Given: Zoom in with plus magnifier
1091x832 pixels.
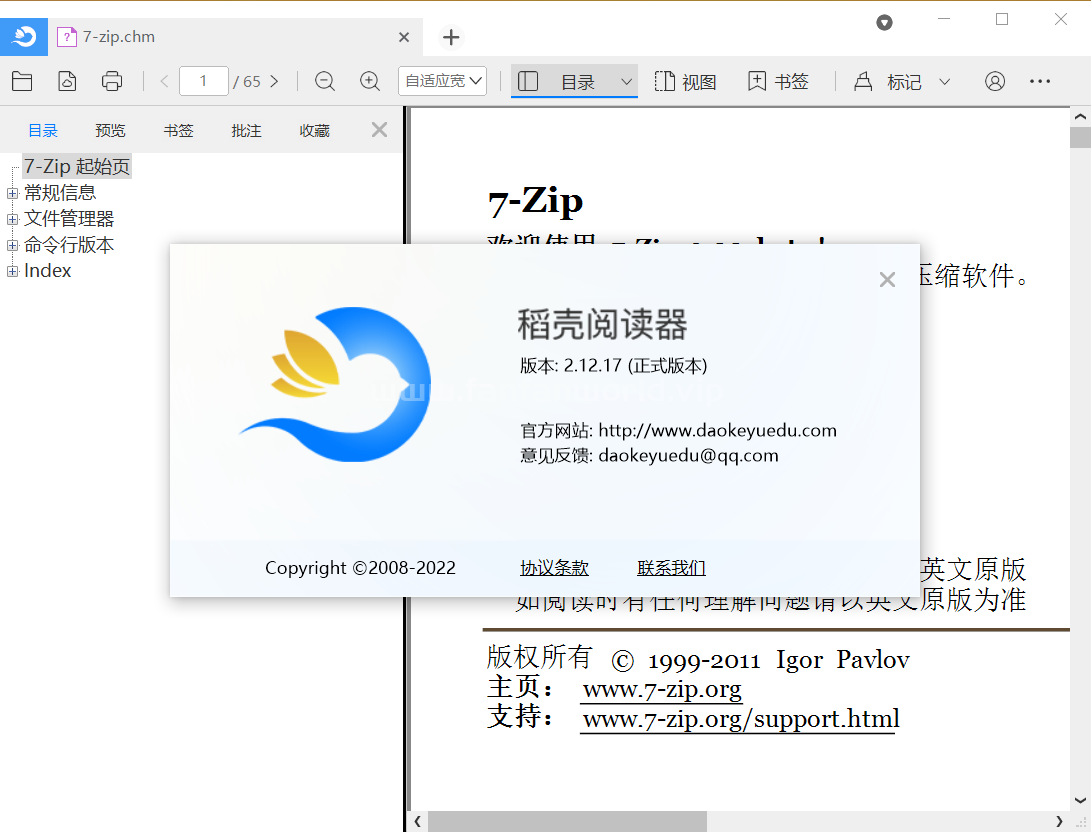Looking at the screenshot, I should coord(369,81).
